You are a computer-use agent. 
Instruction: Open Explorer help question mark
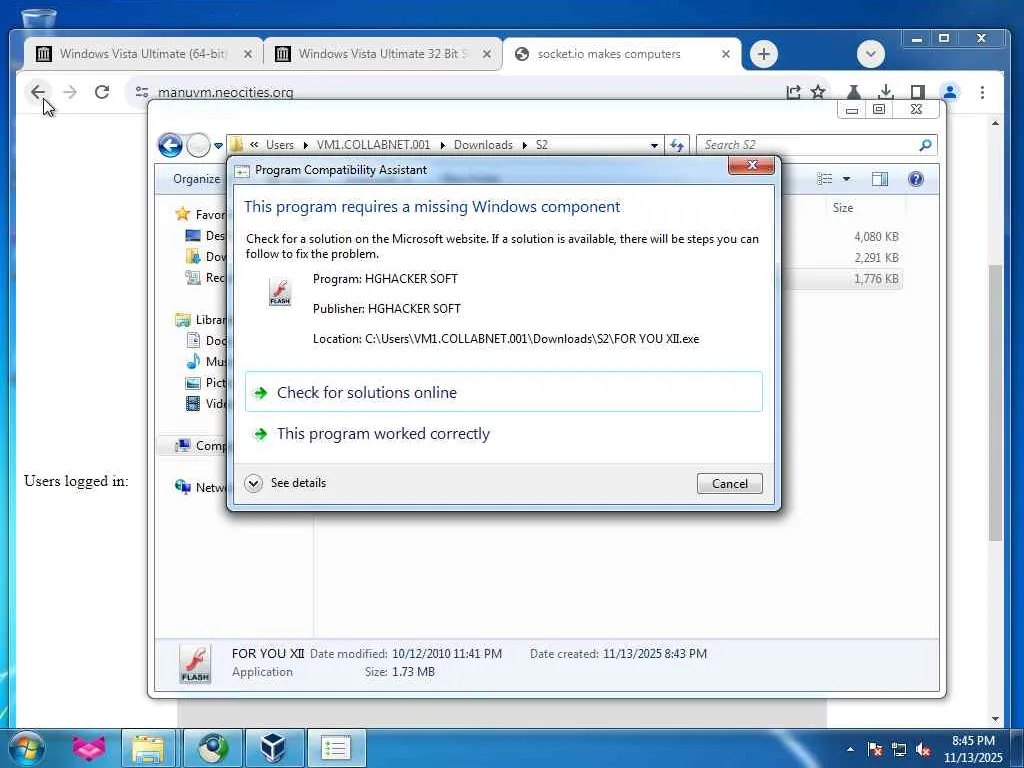tap(916, 179)
